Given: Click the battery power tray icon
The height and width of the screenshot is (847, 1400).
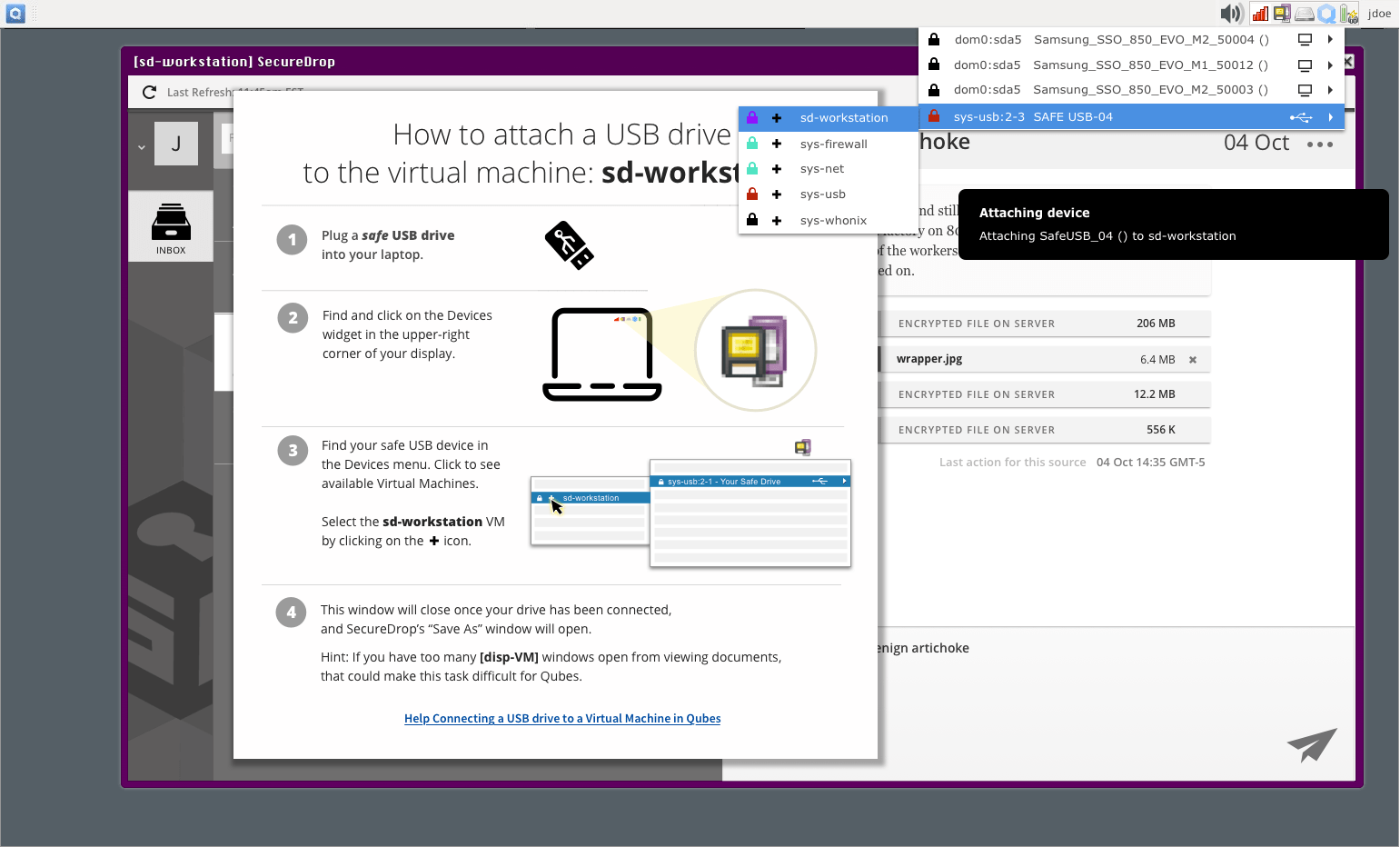Looking at the screenshot, I should click(1349, 14).
